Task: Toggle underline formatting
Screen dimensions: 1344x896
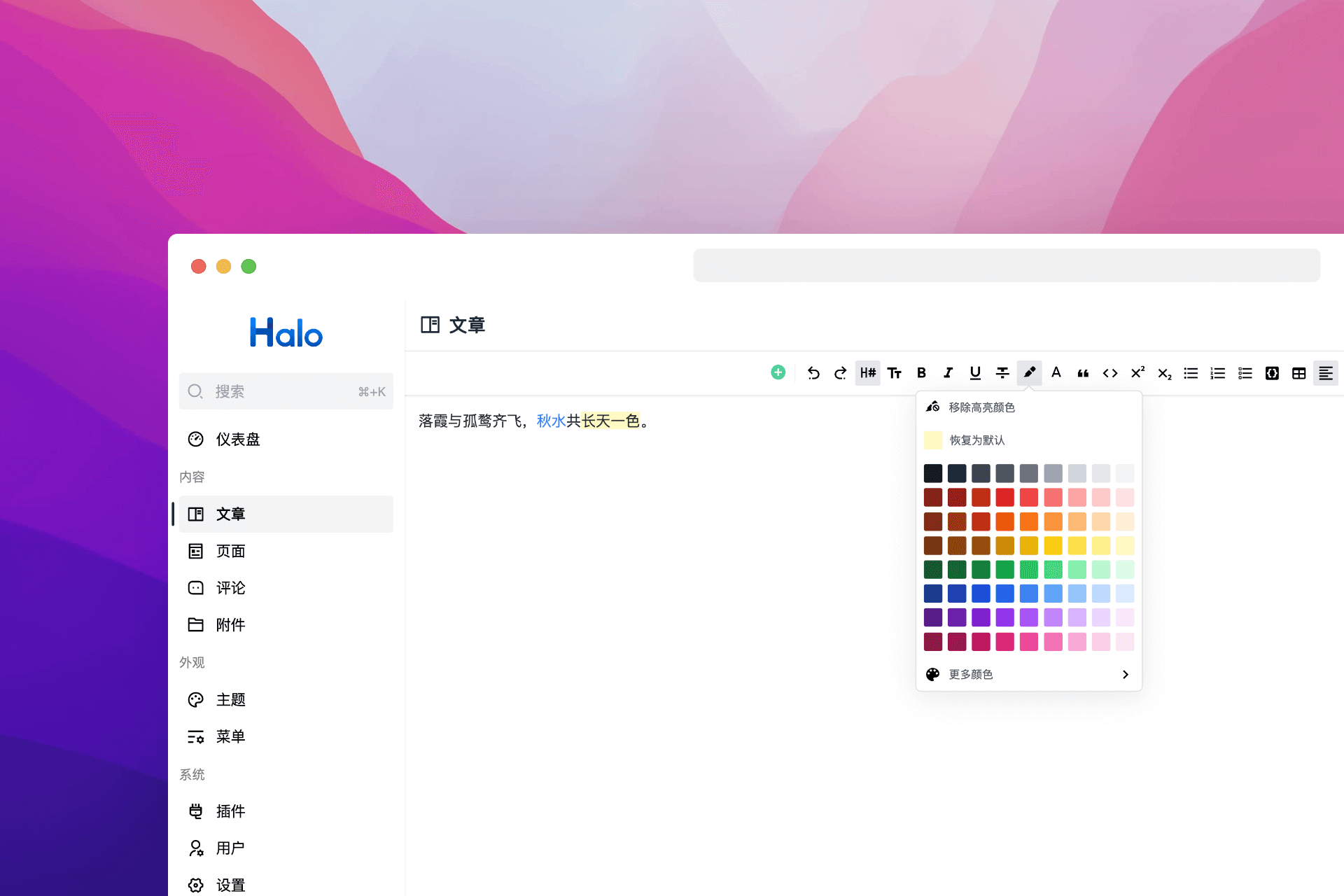Action: 975,373
